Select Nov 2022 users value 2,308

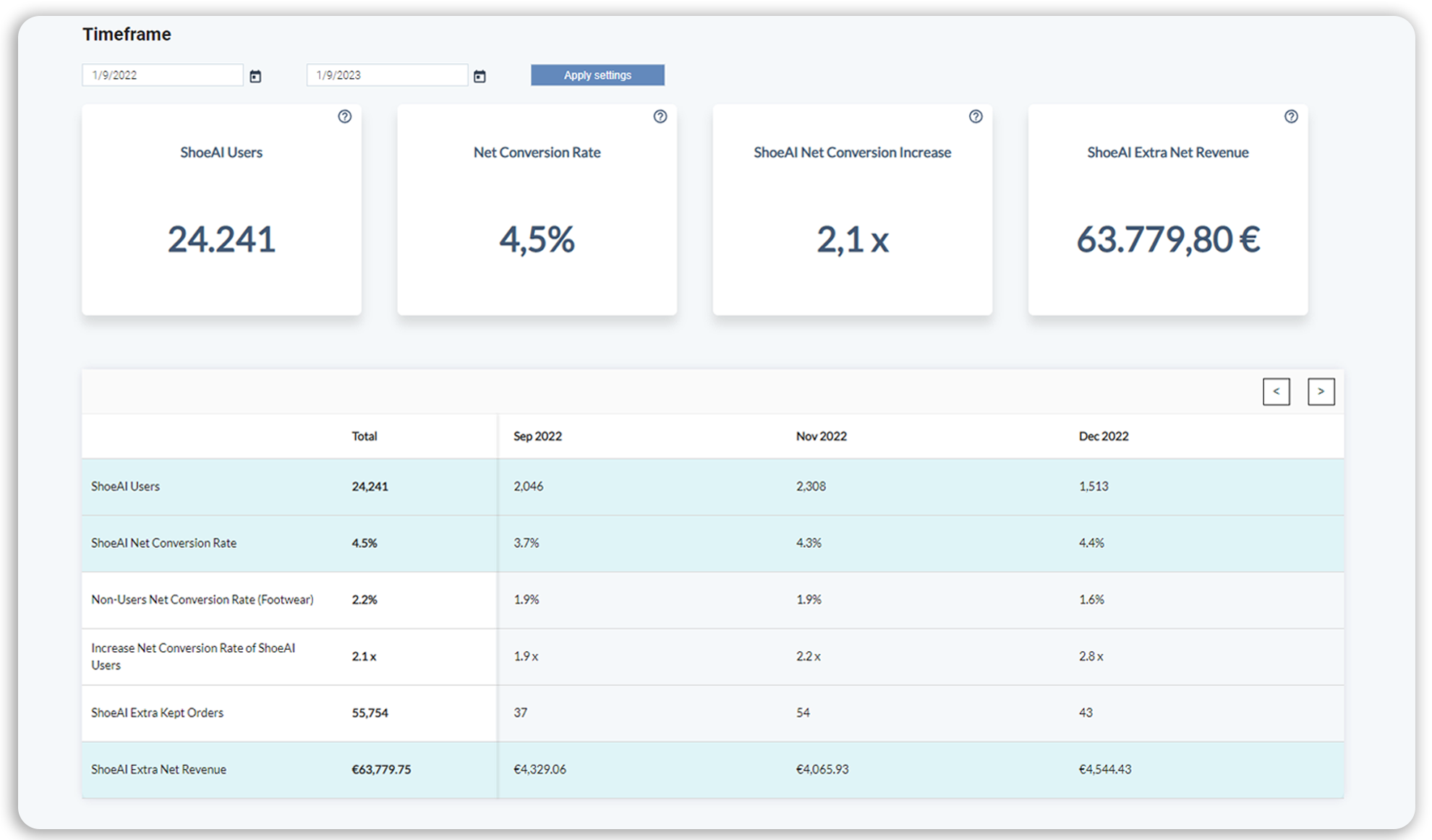[x=811, y=487]
